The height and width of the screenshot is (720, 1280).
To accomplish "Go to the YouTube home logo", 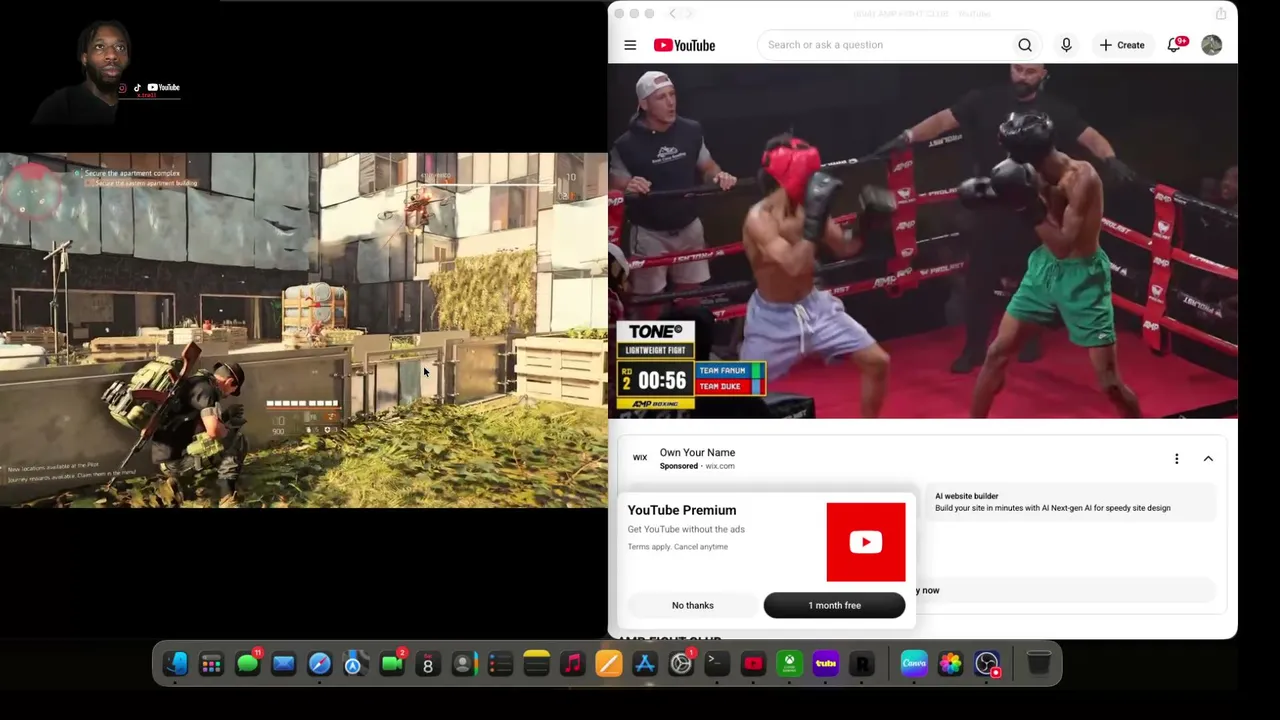I will pyautogui.click(x=684, y=45).
